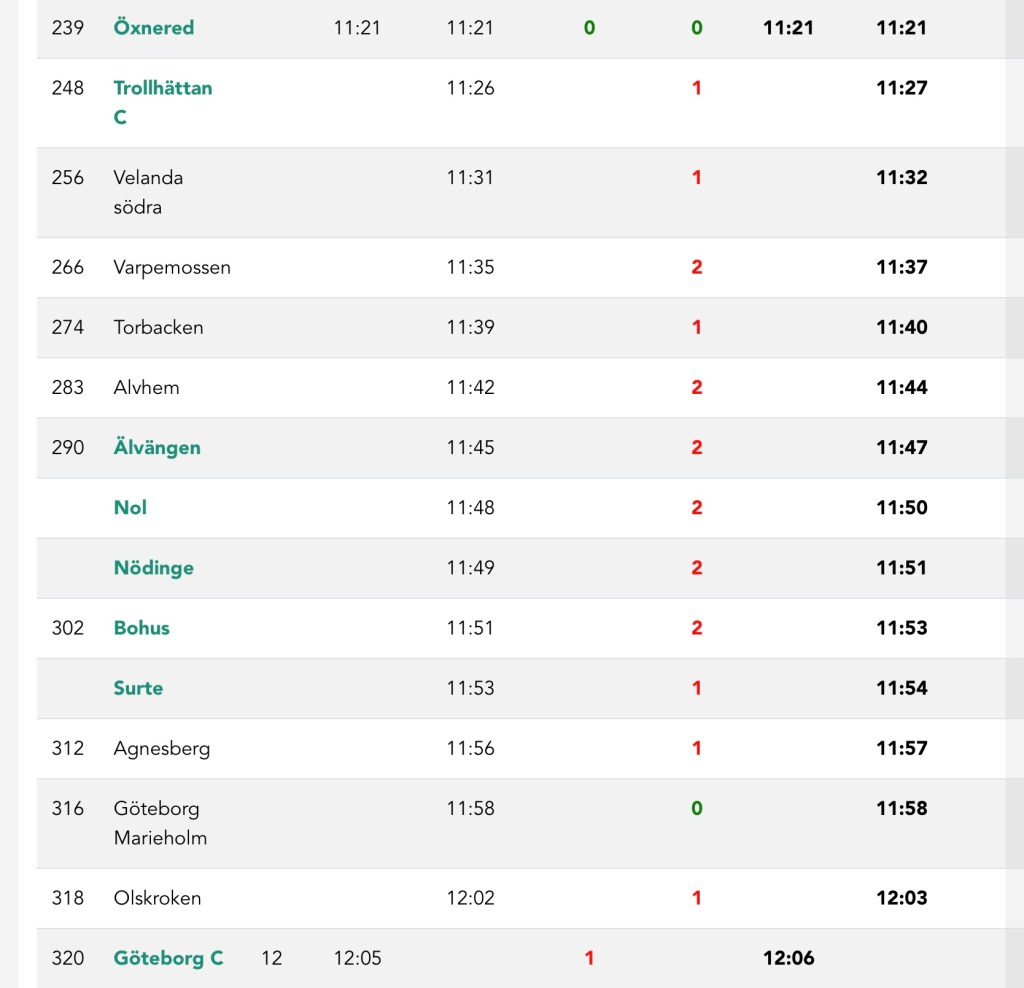Select the Alvhem station name

coord(146,388)
